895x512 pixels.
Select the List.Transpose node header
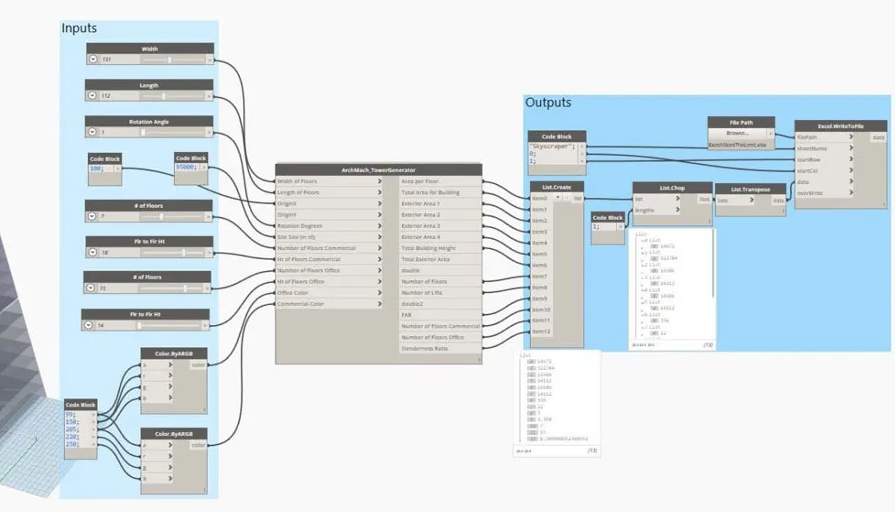(751, 189)
